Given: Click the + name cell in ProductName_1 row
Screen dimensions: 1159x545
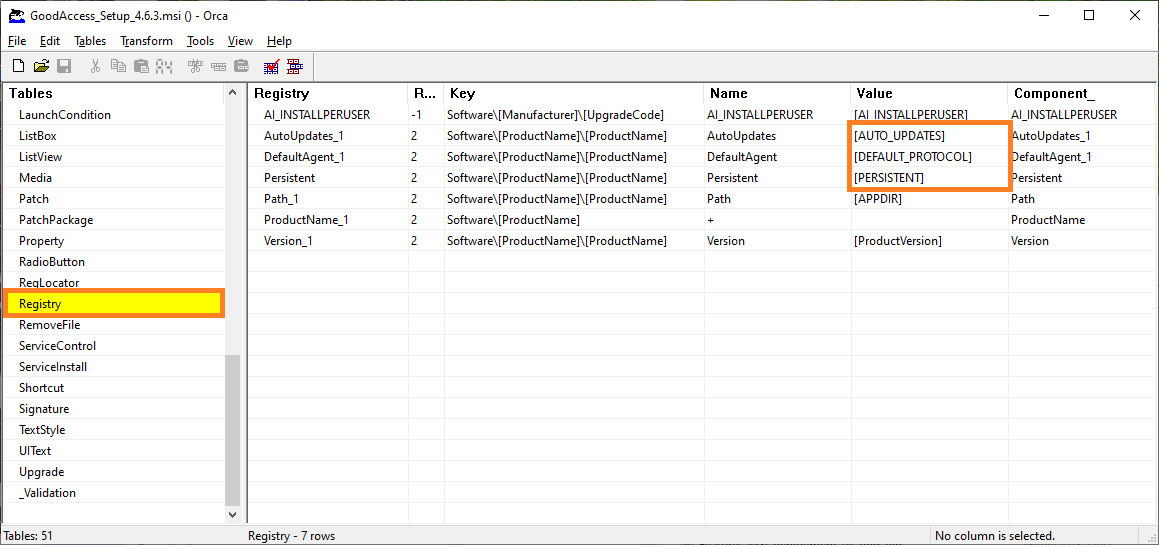Looking at the screenshot, I should 777,220.
